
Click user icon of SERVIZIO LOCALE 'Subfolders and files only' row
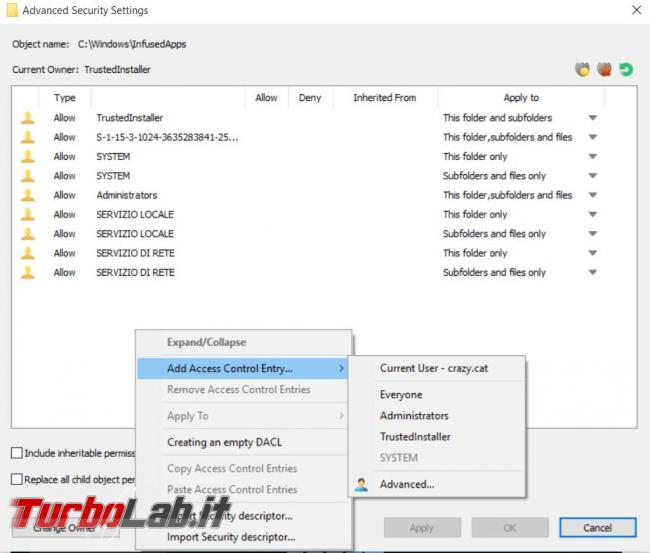28,234
